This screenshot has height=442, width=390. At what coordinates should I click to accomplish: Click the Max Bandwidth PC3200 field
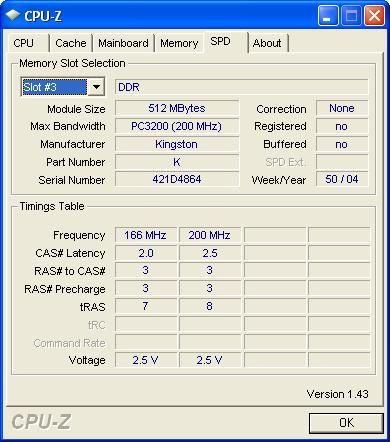tap(177, 126)
